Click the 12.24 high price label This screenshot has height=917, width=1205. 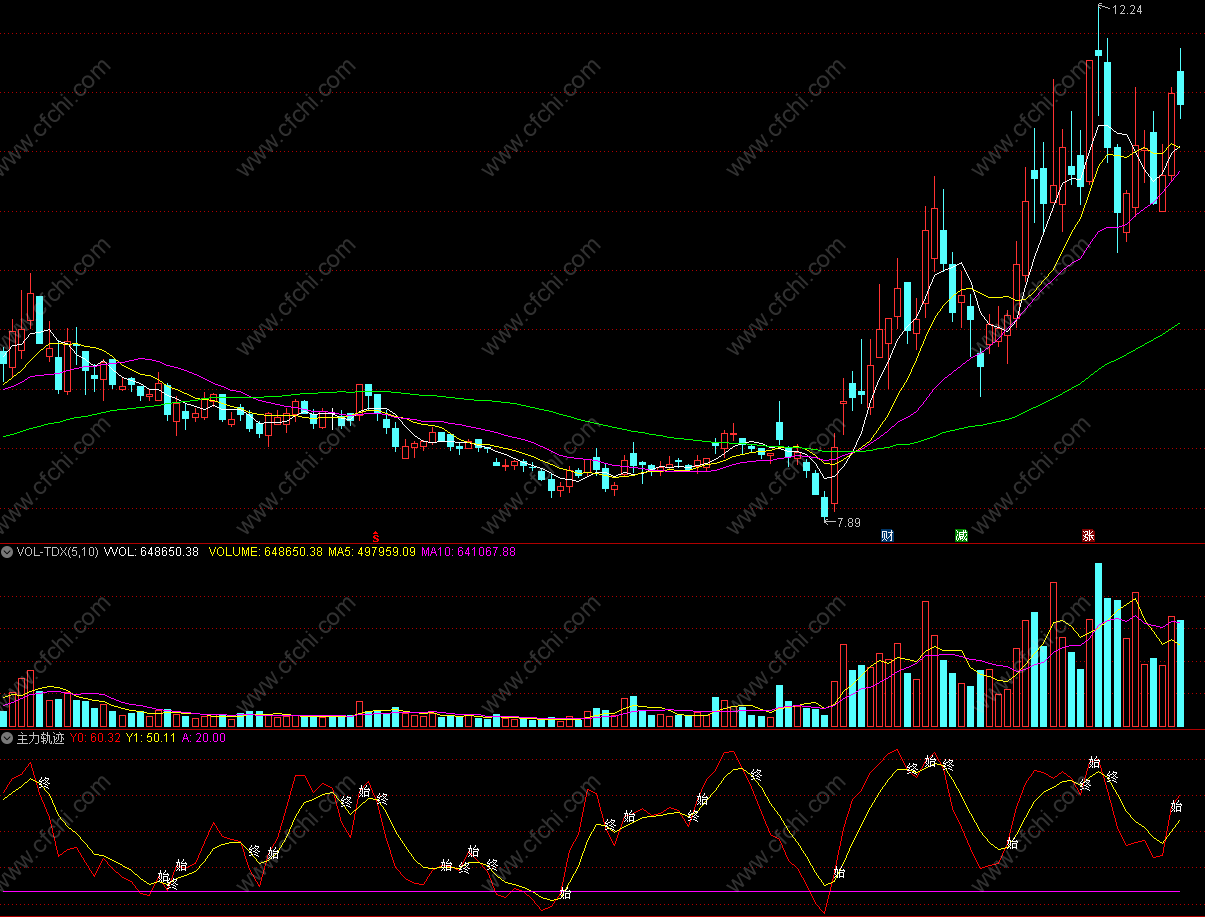click(x=1127, y=9)
